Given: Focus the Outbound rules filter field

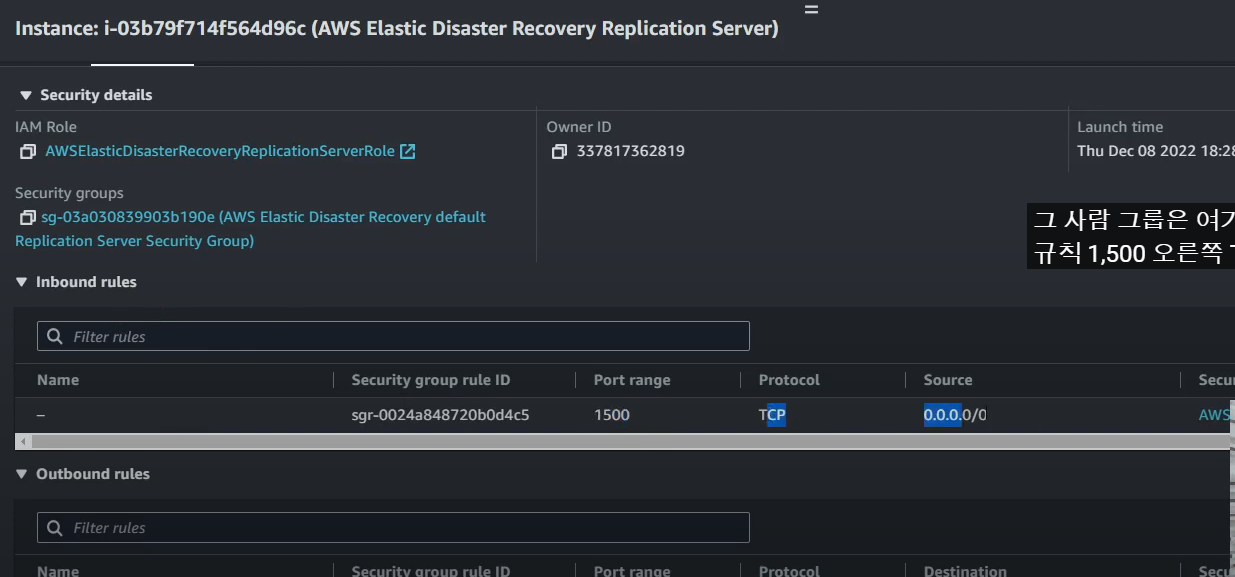Looking at the screenshot, I should [393, 527].
